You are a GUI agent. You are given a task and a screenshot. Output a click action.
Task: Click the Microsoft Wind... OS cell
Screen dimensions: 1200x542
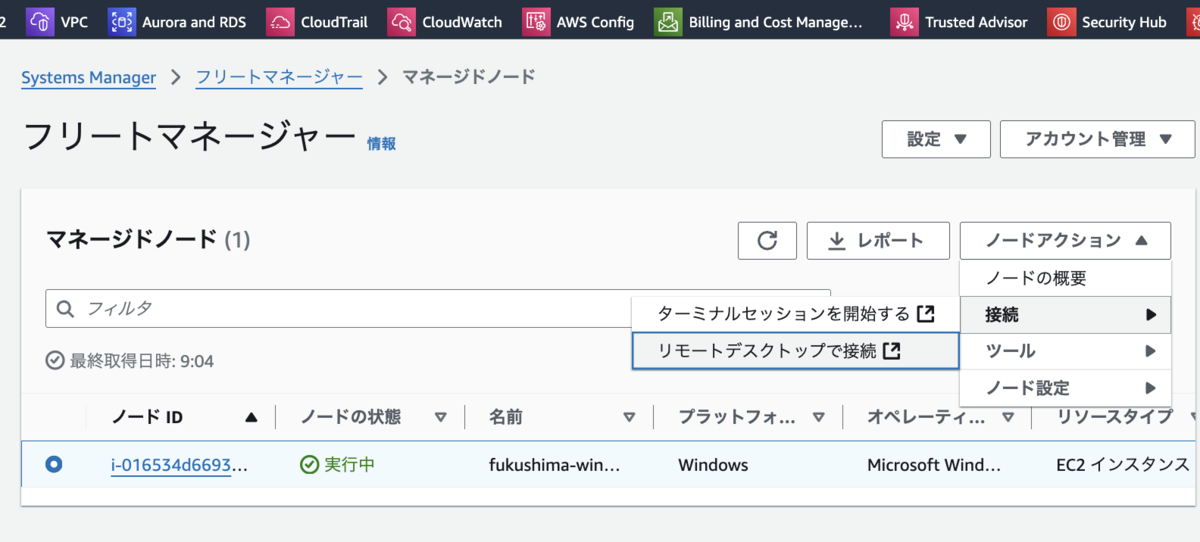click(934, 465)
